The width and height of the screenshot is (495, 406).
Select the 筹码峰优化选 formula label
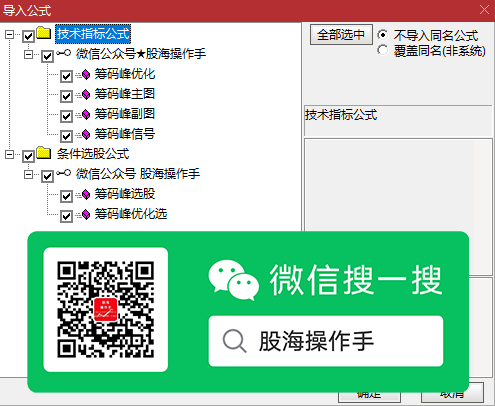tap(131, 214)
